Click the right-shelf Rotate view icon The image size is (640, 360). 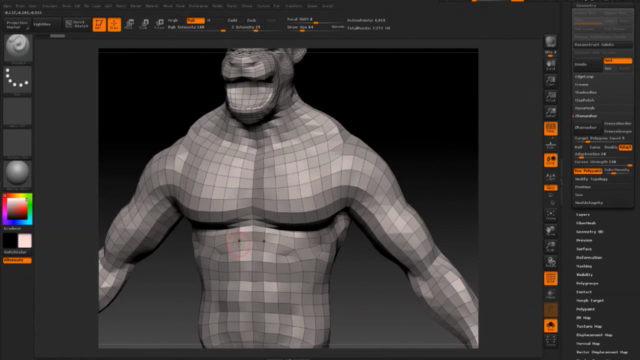point(551,262)
